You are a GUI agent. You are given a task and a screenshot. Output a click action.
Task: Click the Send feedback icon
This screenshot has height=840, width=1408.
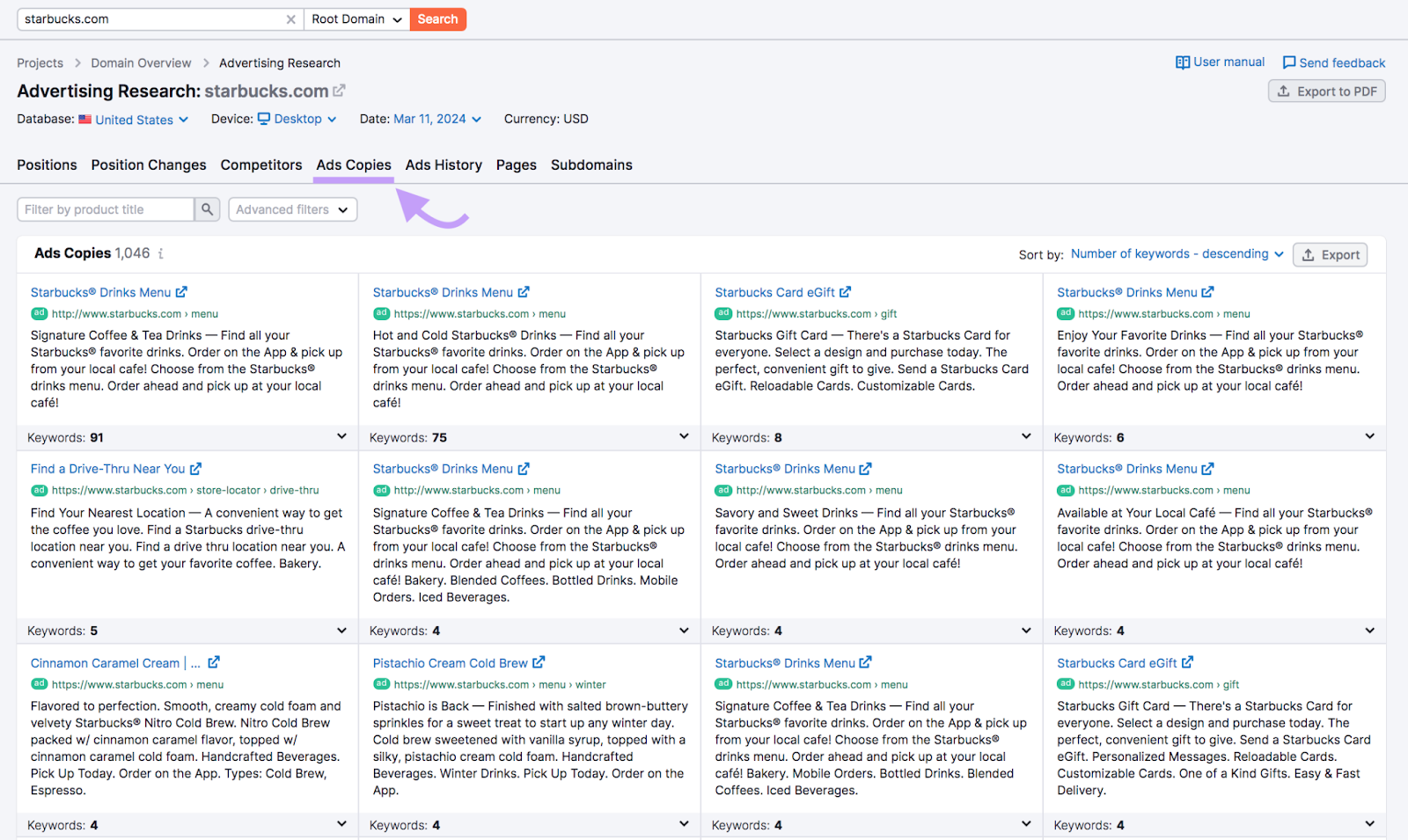pos(1288,62)
